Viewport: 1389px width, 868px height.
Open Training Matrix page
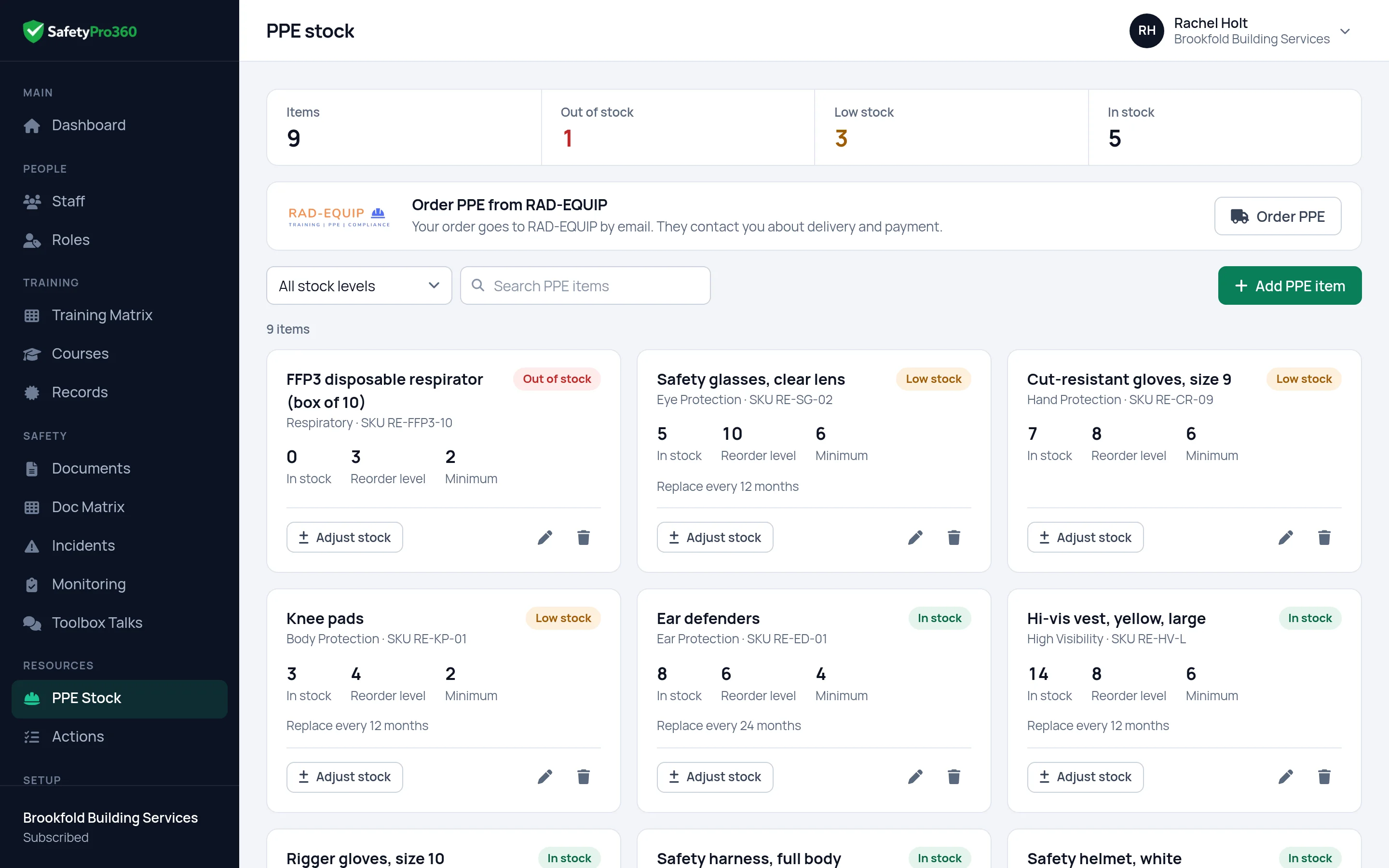coord(120,315)
